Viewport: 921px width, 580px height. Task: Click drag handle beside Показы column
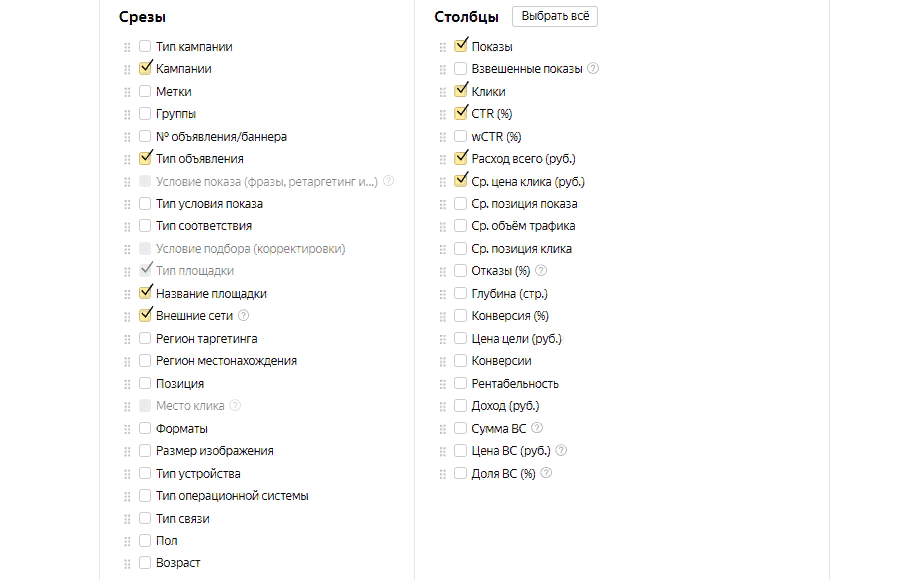[443, 47]
